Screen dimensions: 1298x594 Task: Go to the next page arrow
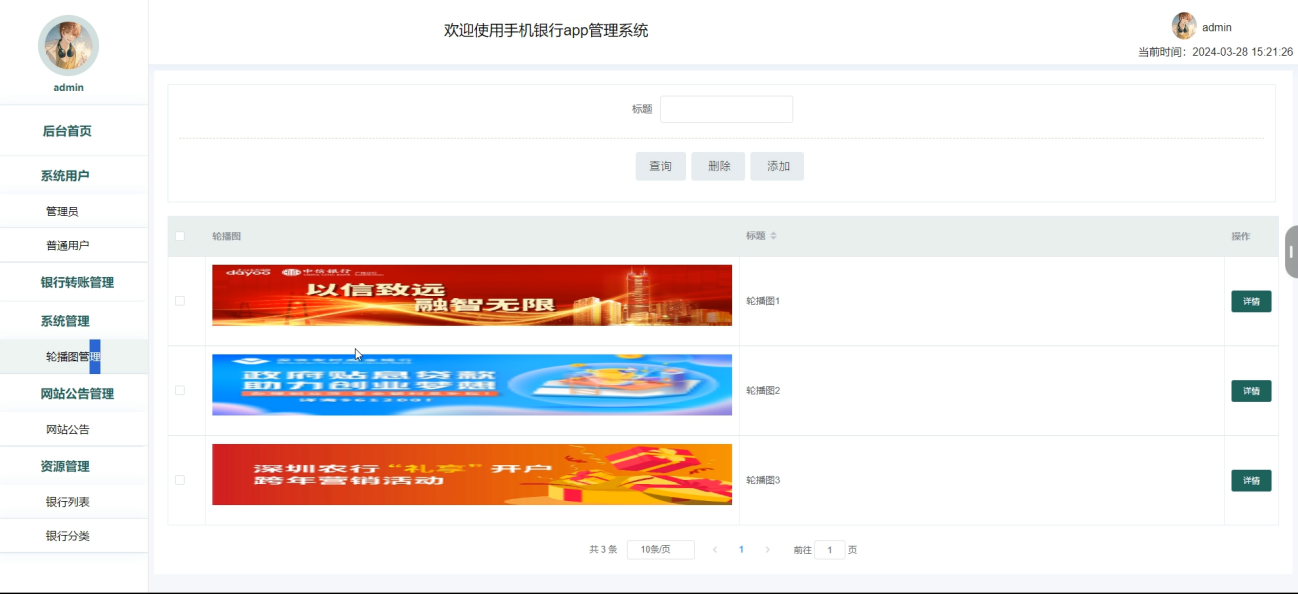coord(767,550)
